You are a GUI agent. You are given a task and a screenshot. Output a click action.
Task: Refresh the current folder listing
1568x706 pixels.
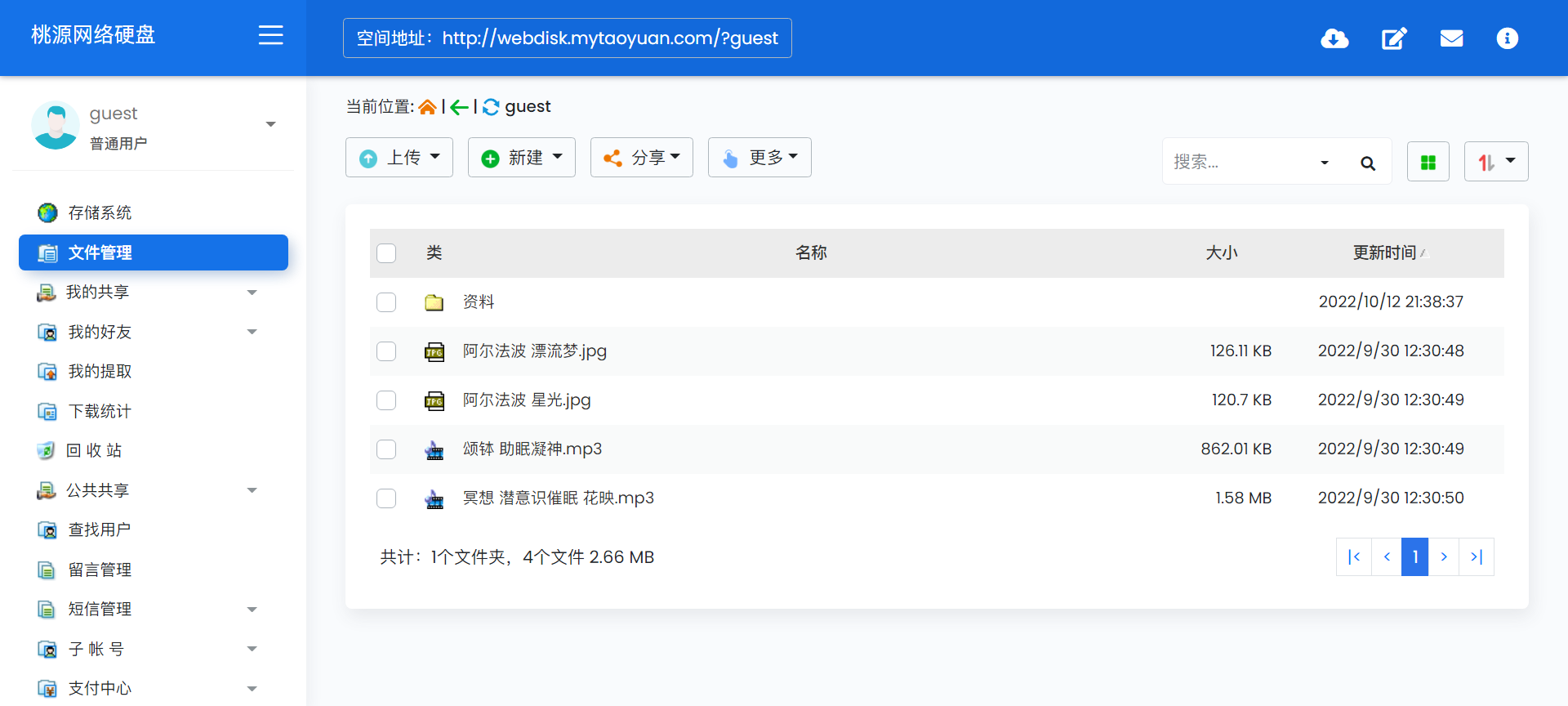coord(491,107)
